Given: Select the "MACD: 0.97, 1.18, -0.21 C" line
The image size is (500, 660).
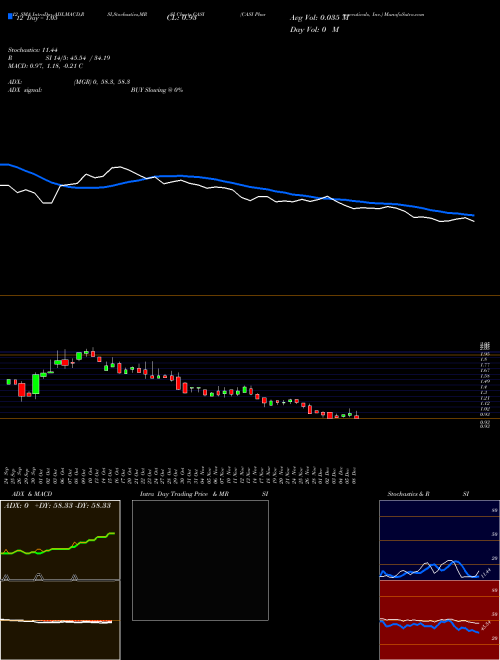Looking at the screenshot, I should (x=45, y=66).
